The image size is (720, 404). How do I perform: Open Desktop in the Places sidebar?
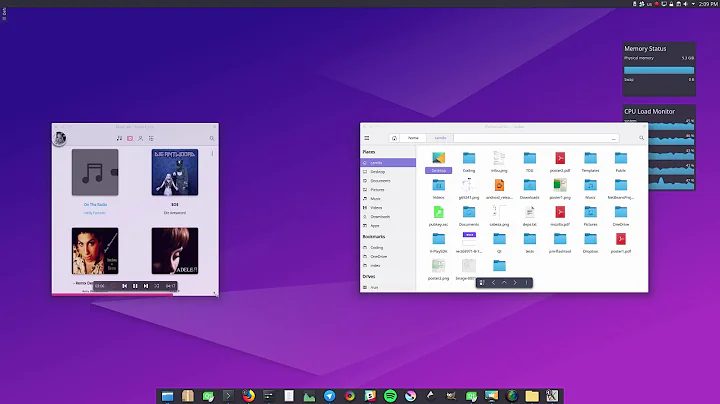[388, 172]
